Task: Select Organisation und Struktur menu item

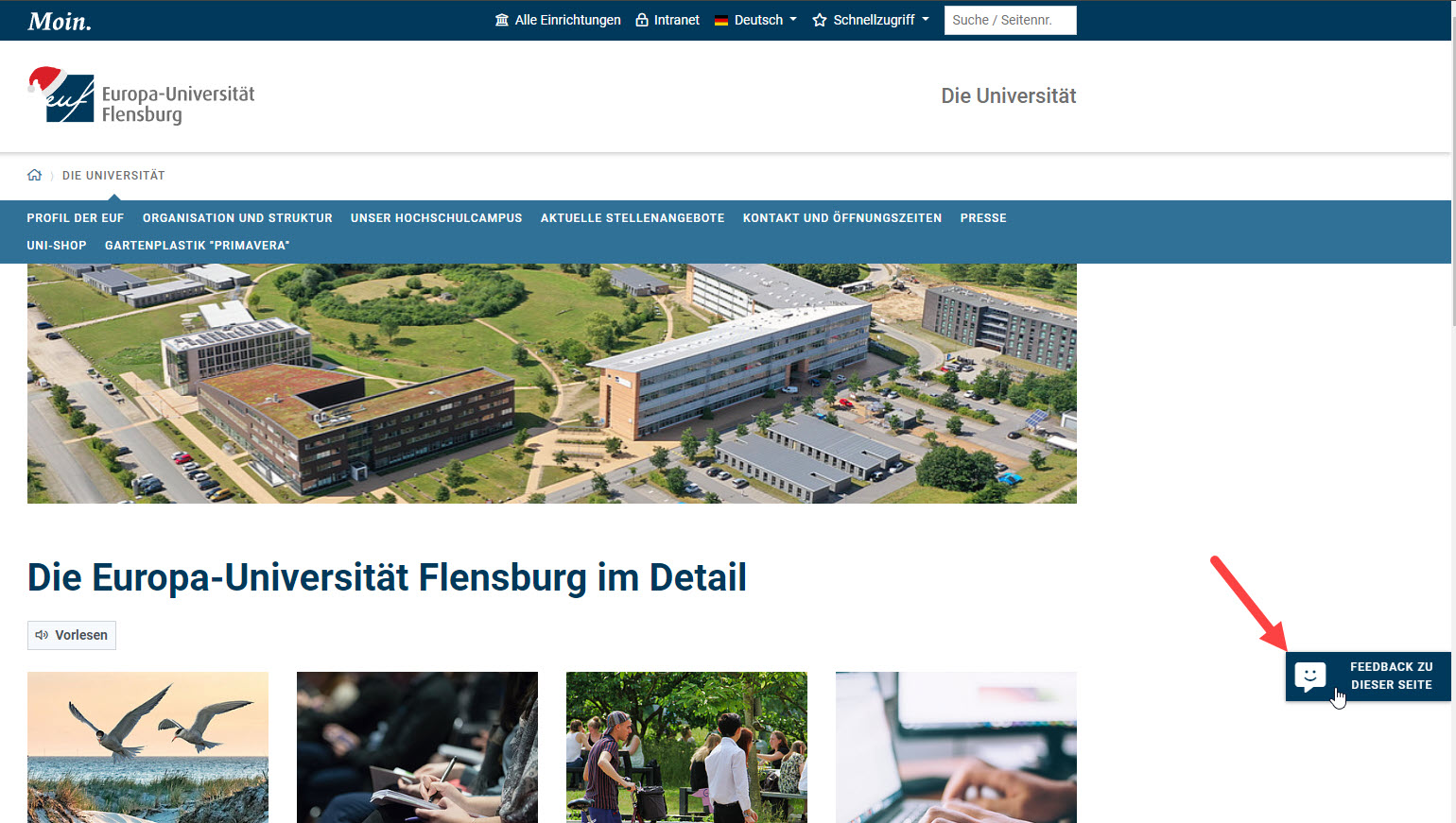Action: click(x=237, y=218)
